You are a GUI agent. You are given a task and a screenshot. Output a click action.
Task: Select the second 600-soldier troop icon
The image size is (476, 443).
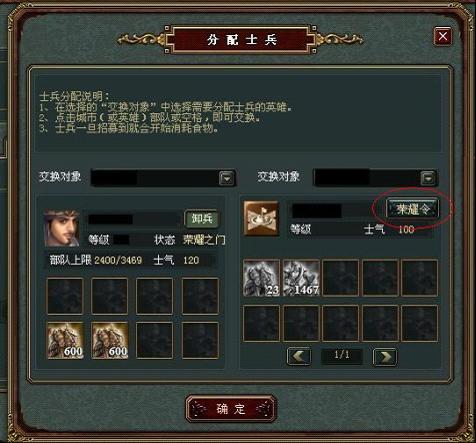[110, 340]
